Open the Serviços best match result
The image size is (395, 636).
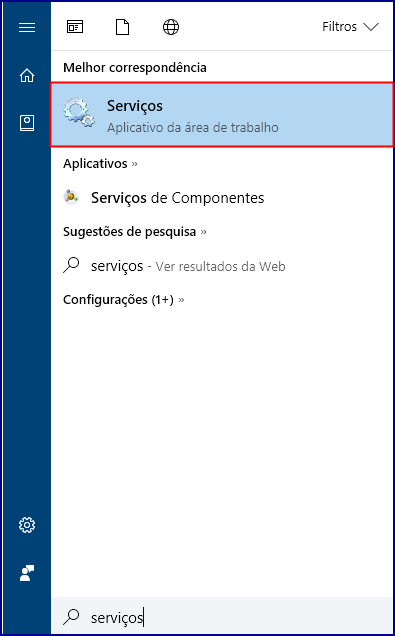click(x=222, y=114)
